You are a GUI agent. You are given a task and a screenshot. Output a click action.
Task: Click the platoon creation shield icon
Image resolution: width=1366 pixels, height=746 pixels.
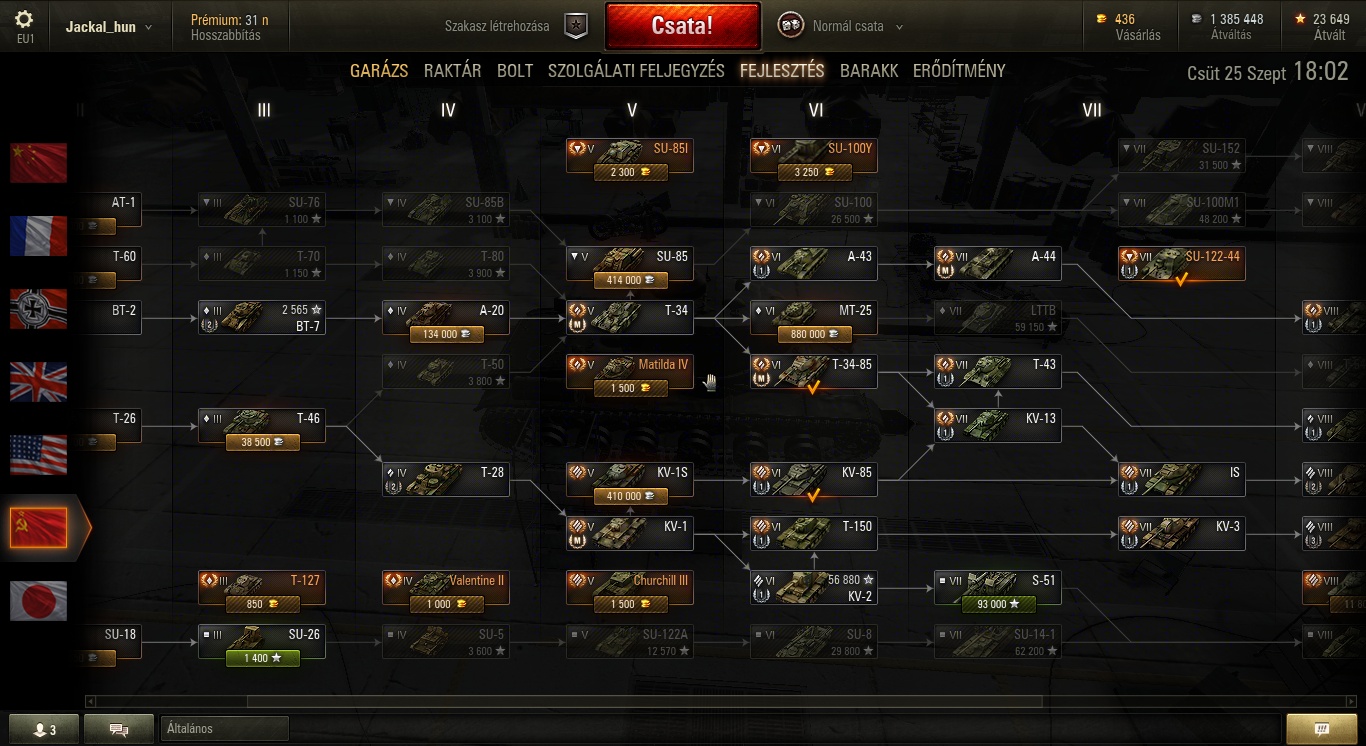tap(575, 27)
